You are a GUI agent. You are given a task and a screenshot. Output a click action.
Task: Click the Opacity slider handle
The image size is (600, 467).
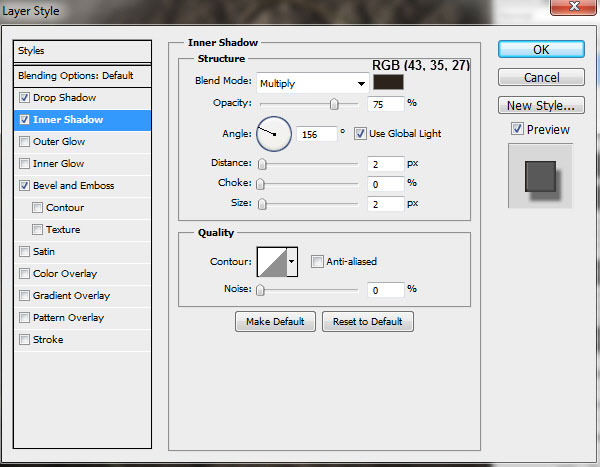(x=334, y=104)
